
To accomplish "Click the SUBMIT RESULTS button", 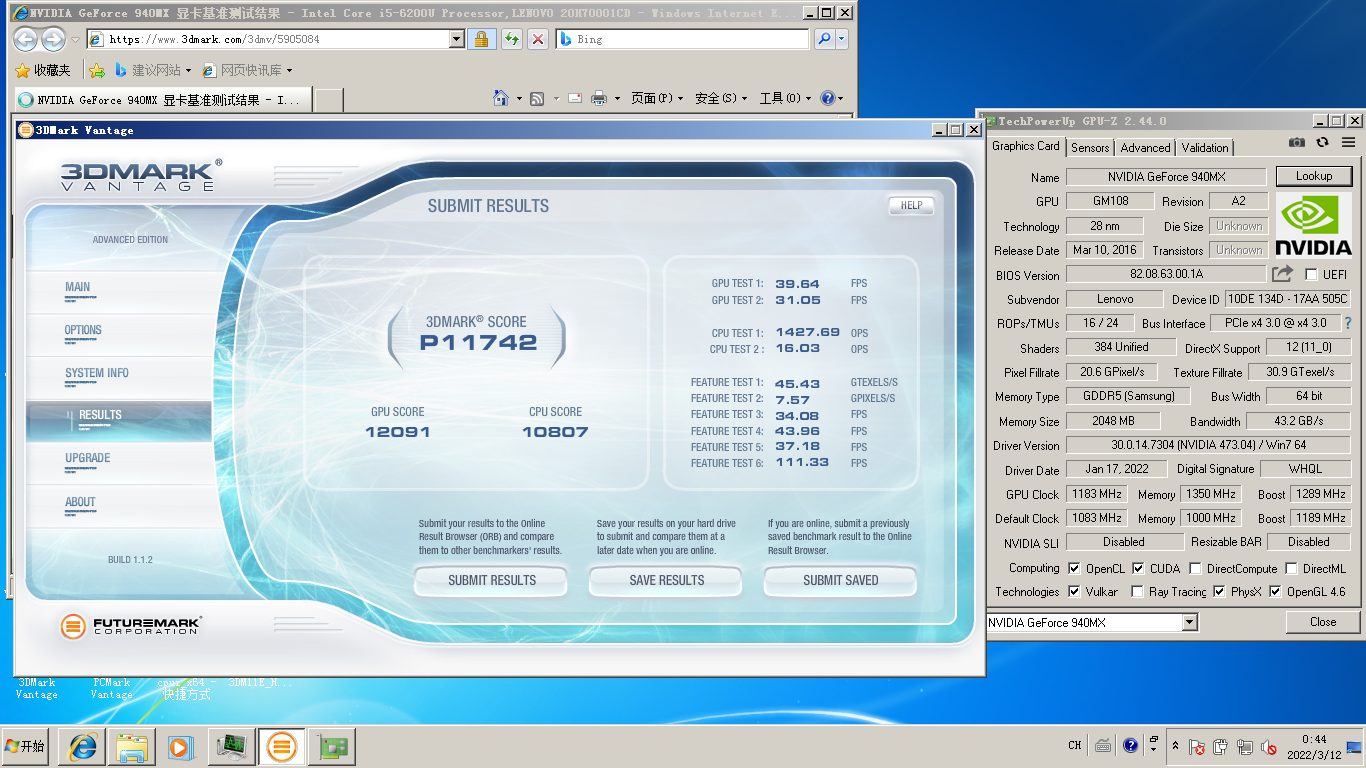I will 492,580.
